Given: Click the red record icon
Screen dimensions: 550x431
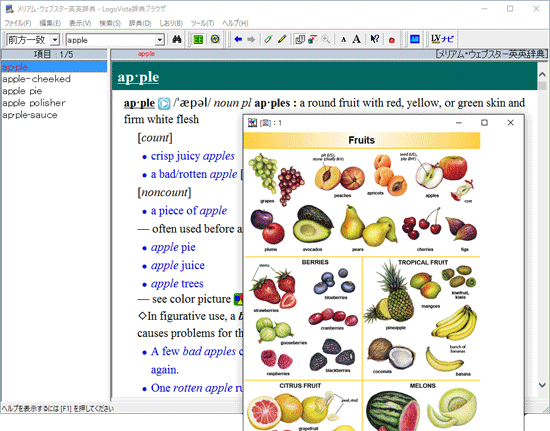Looking at the screenshot, I should coord(392,40).
